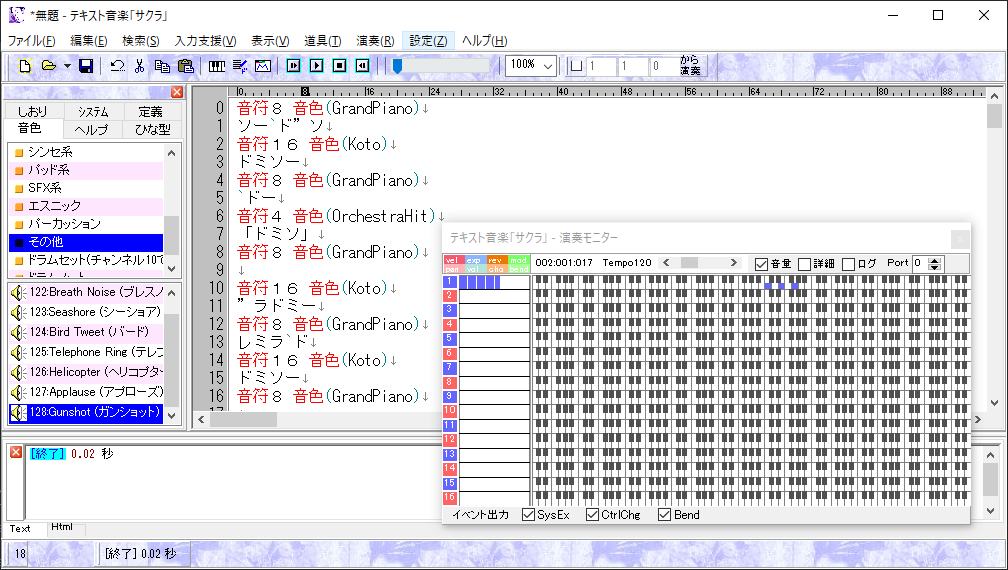This screenshot has width=1008, height=570.
Task: Close the 演奏モニター window
Action: click(960, 239)
